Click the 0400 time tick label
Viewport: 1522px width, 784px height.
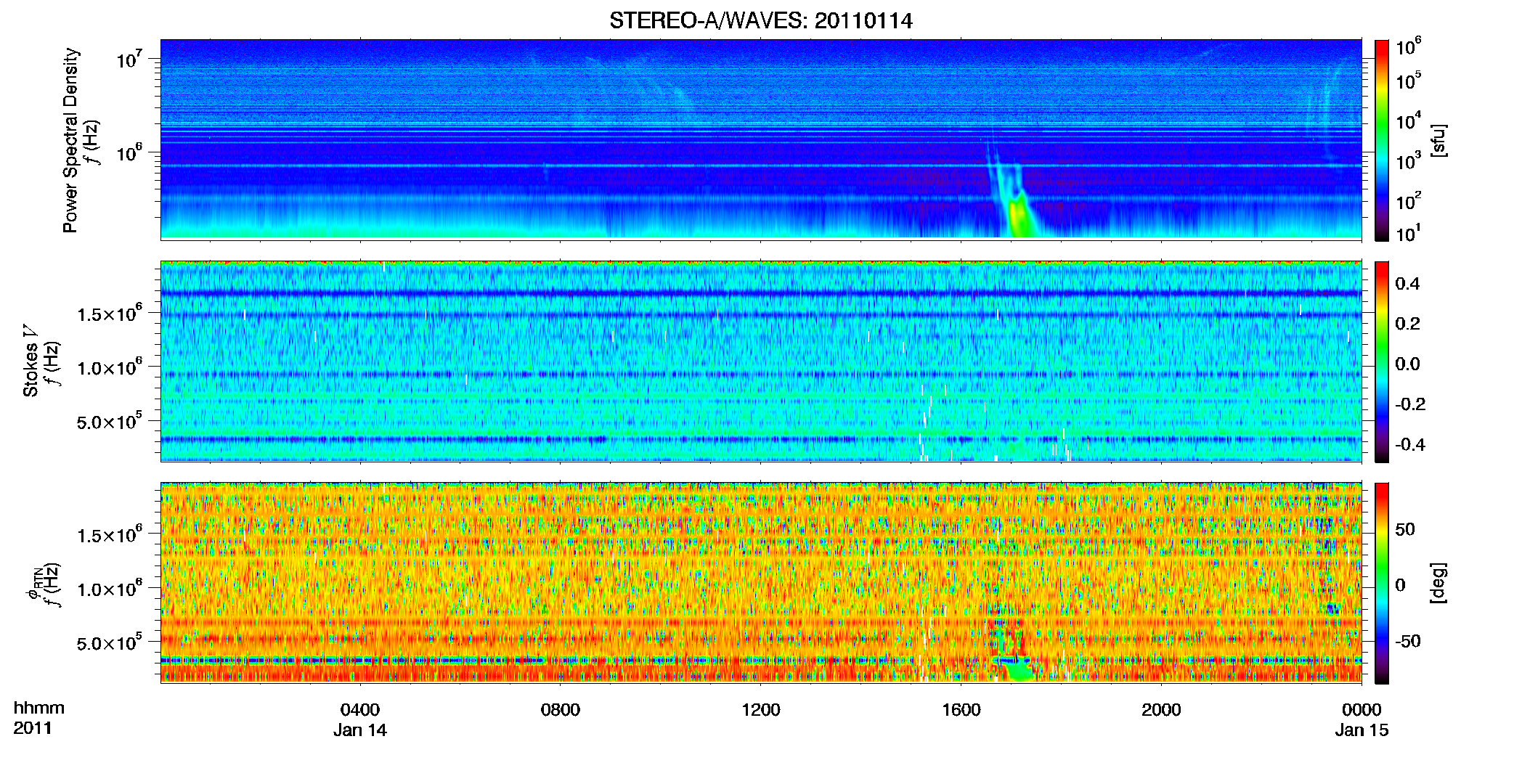click(360, 709)
